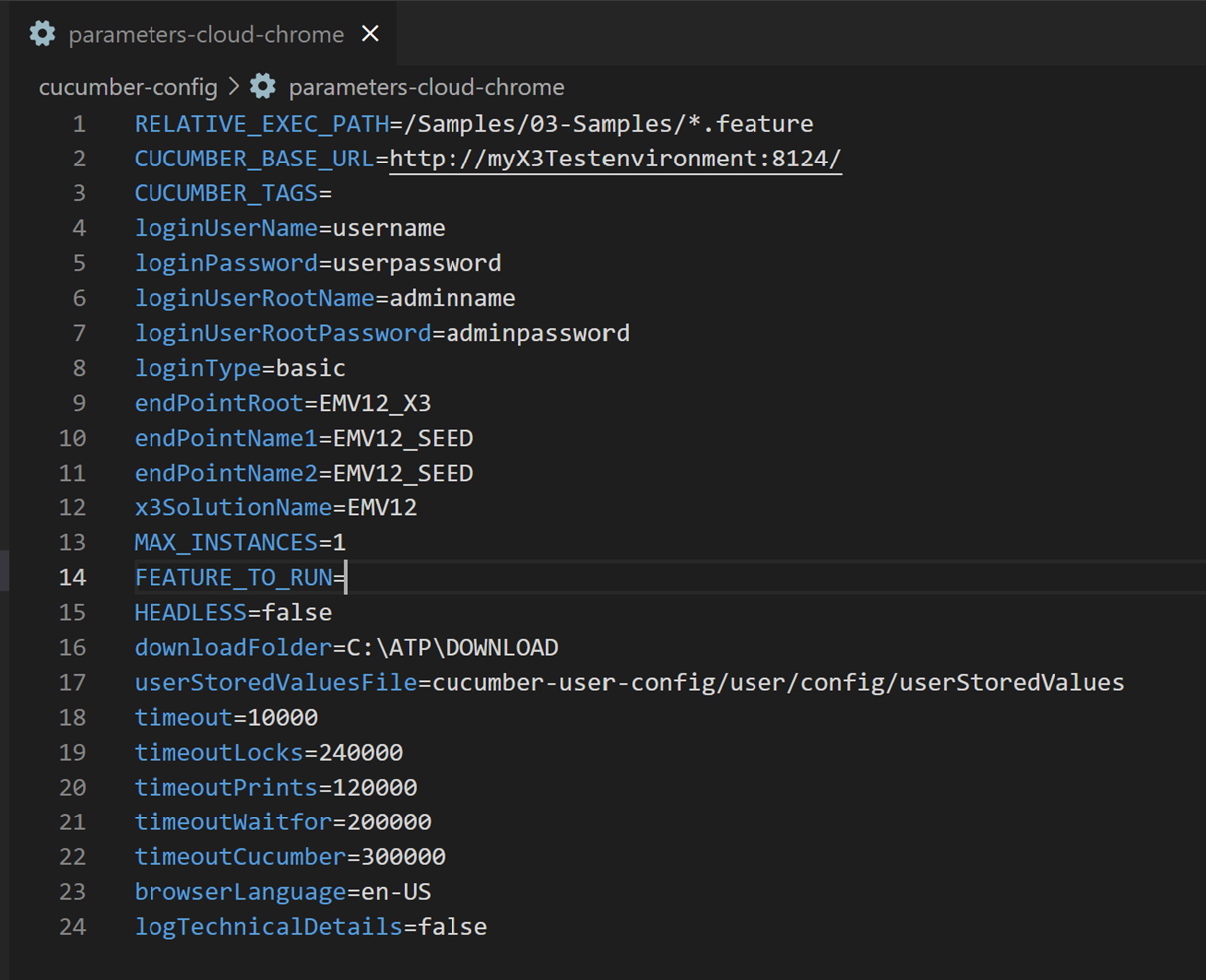Click the gear icon in the breadcrumb
The image size is (1206, 980).
point(263,87)
